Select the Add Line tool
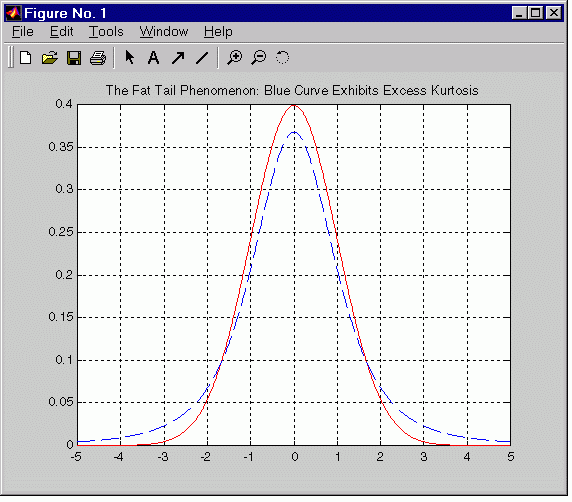572x502 pixels. click(x=202, y=58)
